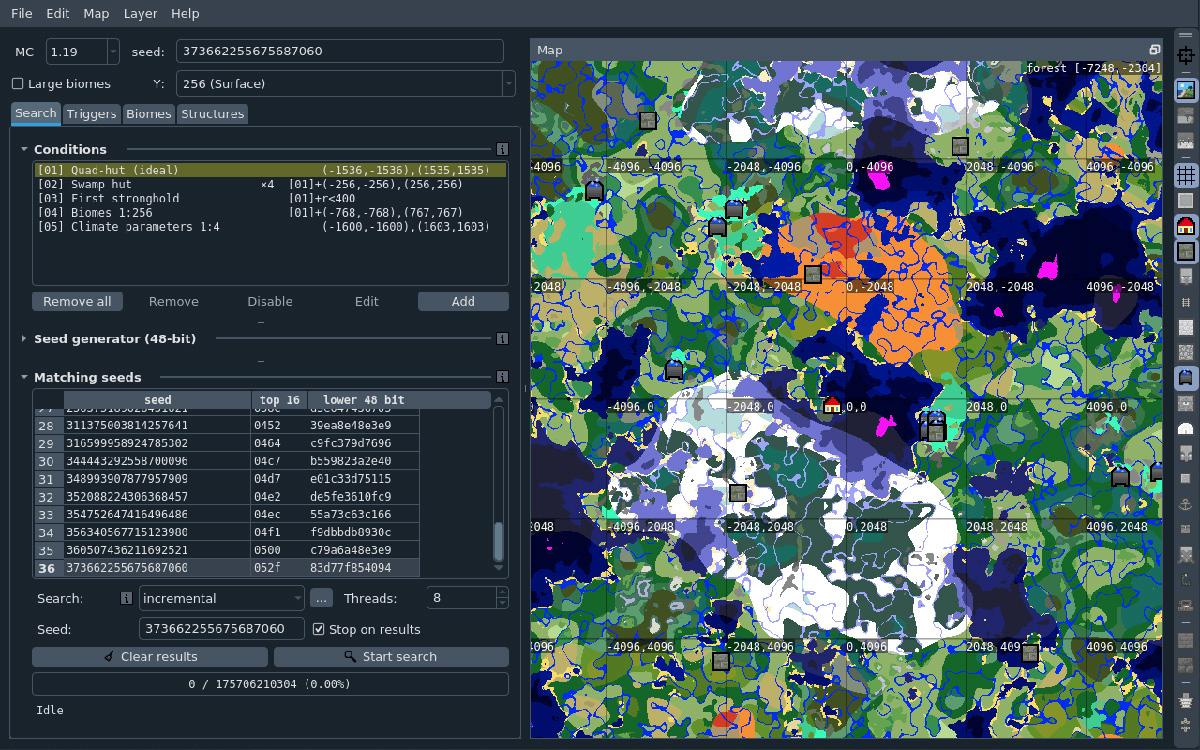Open the Y level 256 Surface dropdown
This screenshot has width=1200, height=750.
point(345,84)
